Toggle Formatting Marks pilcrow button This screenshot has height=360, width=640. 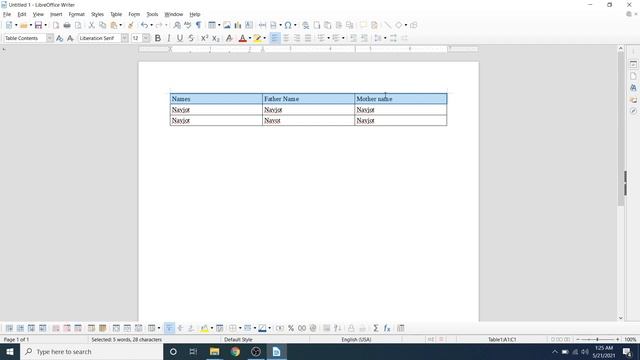point(199,25)
